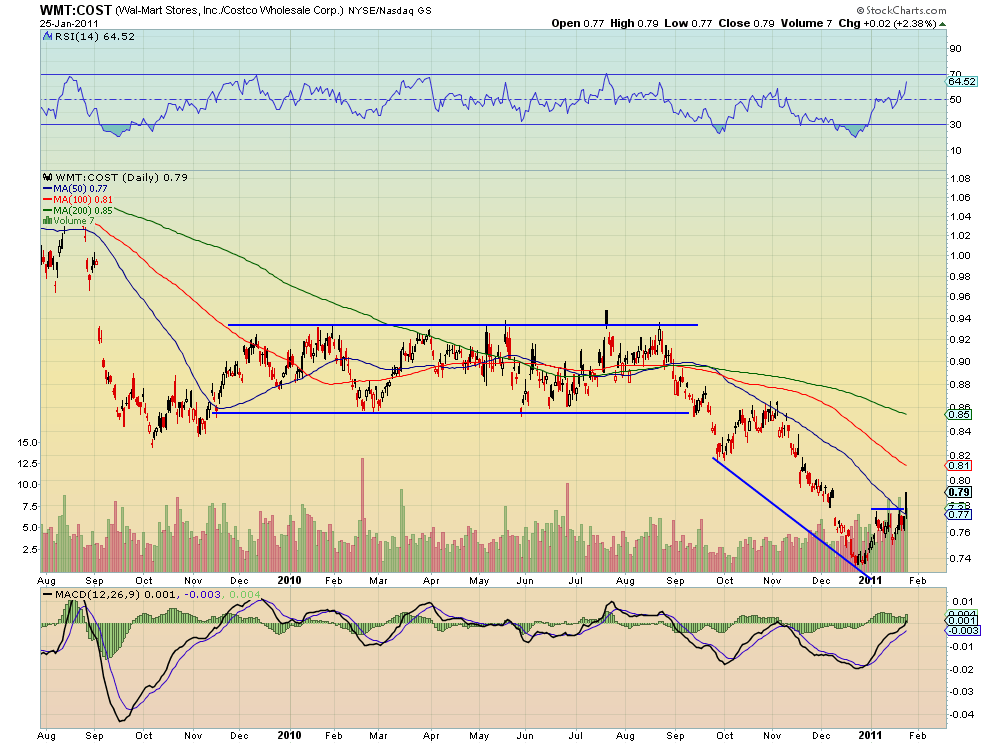Screen dimensions: 990x744
Task: Click bold 2011 on MACD panel axis
Action: tap(870, 735)
